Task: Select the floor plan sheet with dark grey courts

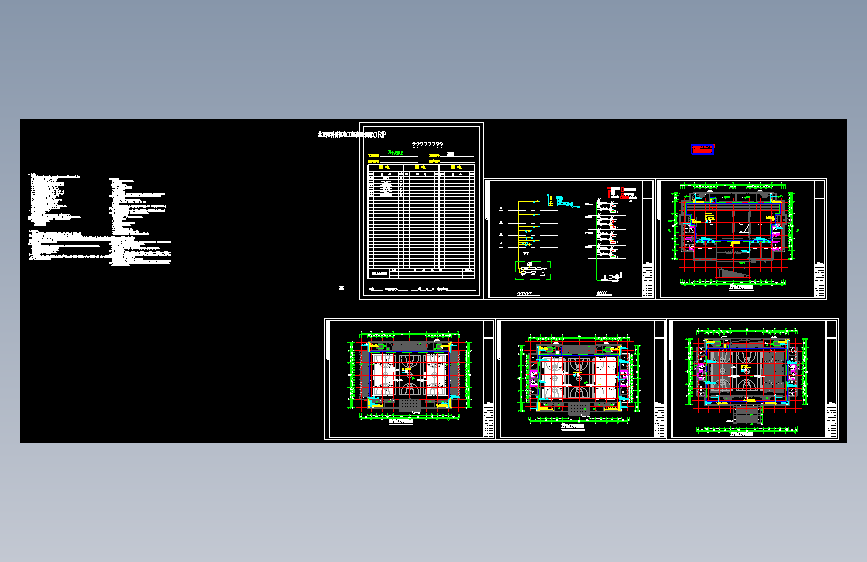Action: (753, 379)
